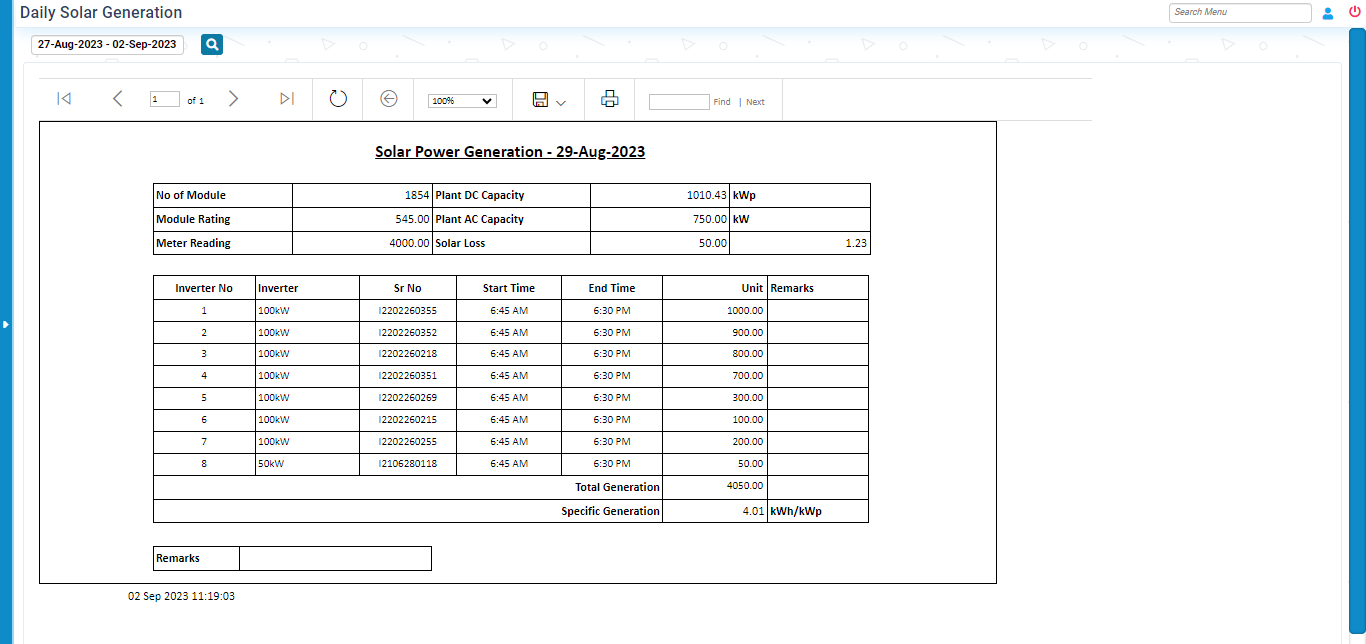Viewport: 1366px width, 644px height.
Task: Open the 100% zoom level dropdown
Action: [x=461, y=101]
